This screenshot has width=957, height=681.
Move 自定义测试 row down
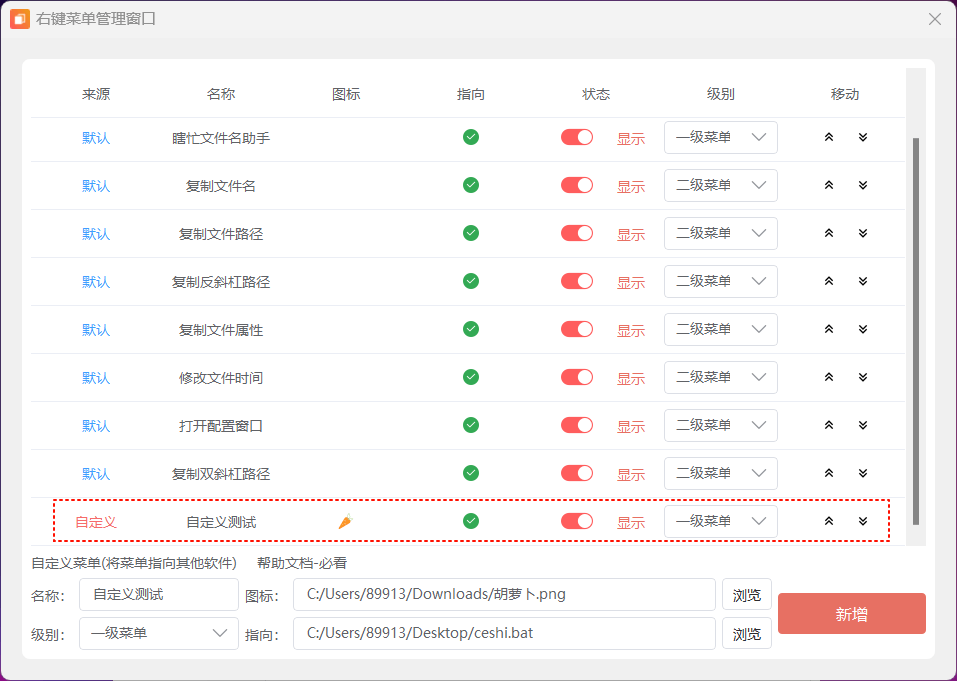click(x=863, y=521)
